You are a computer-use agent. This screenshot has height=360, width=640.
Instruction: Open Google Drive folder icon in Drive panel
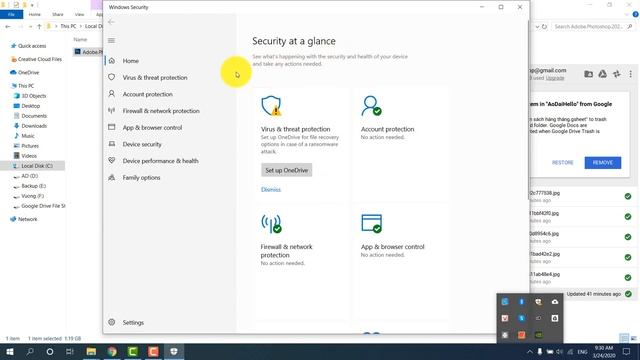589,74
